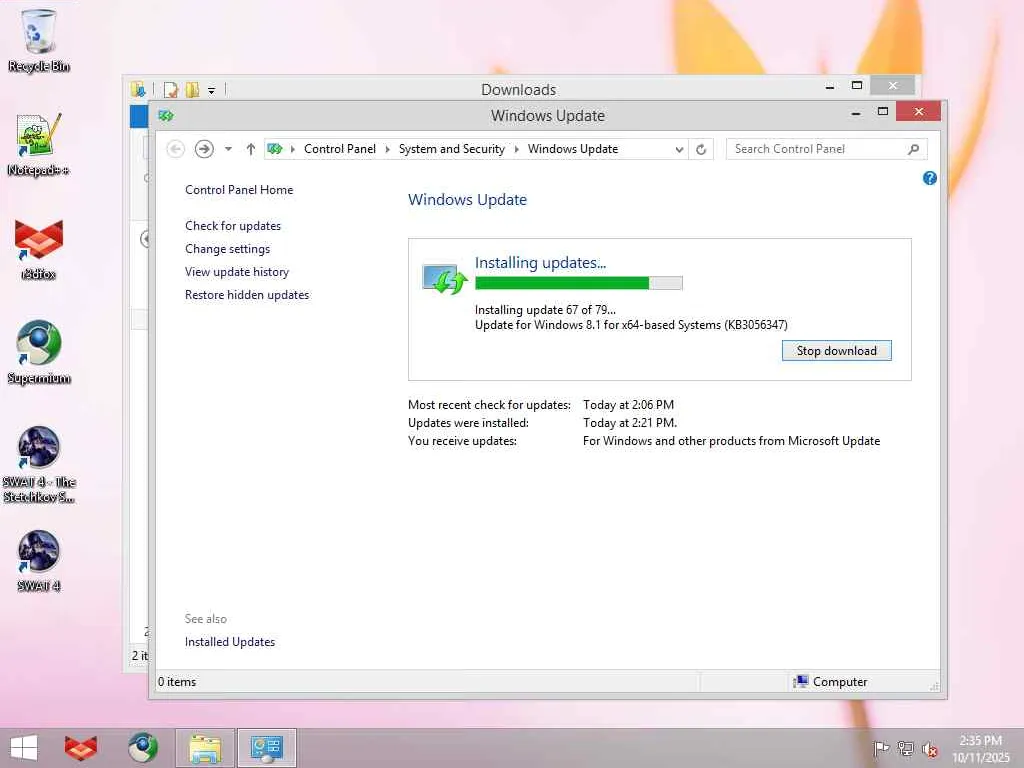
Task: Click the taskbar clock showing 2:35 PM
Action: 980,748
